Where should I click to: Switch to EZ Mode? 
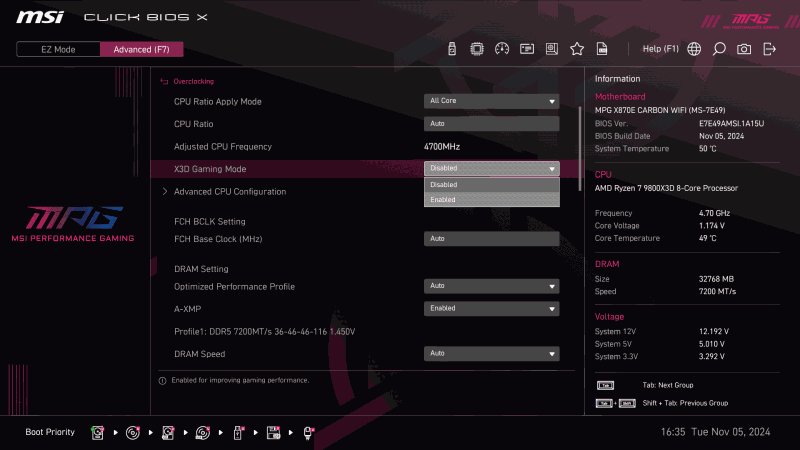(58, 49)
